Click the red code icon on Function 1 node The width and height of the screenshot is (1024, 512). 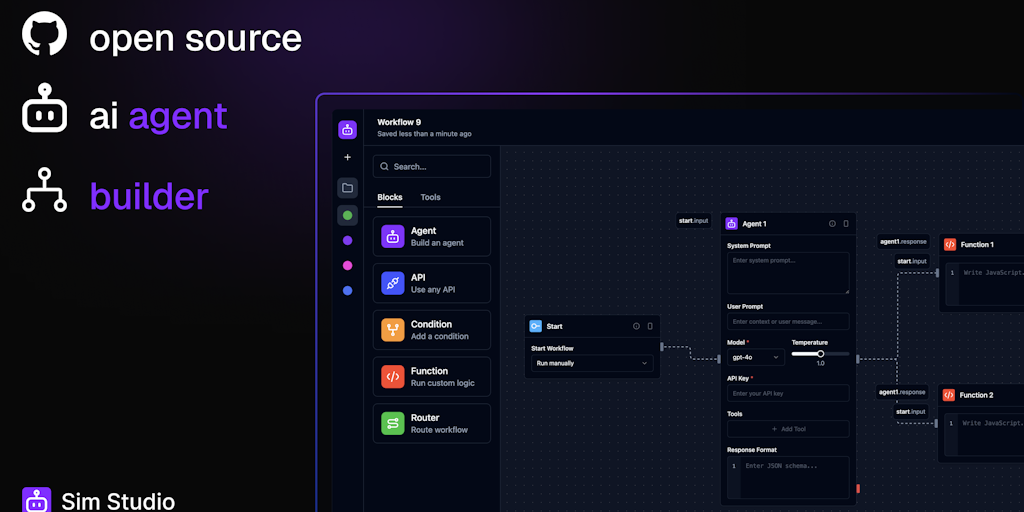click(x=950, y=244)
